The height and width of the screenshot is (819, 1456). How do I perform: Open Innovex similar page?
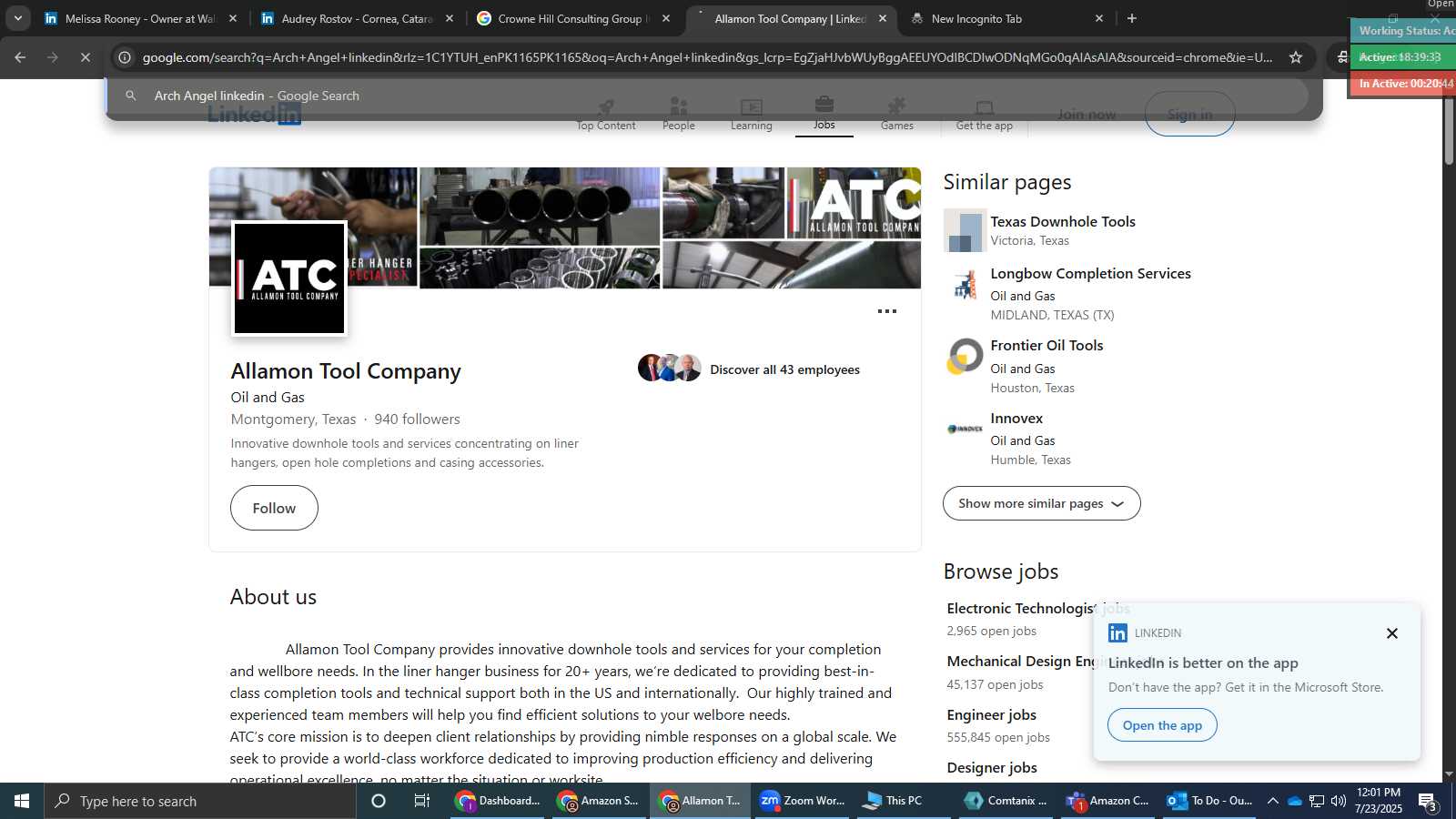click(1016, 418)
